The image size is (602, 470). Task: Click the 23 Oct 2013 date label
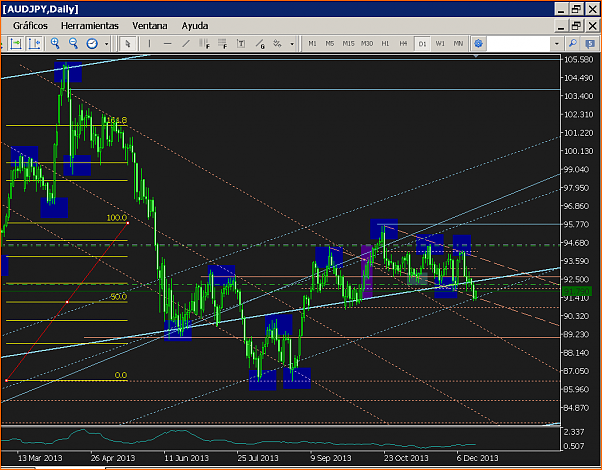(406, 458)
